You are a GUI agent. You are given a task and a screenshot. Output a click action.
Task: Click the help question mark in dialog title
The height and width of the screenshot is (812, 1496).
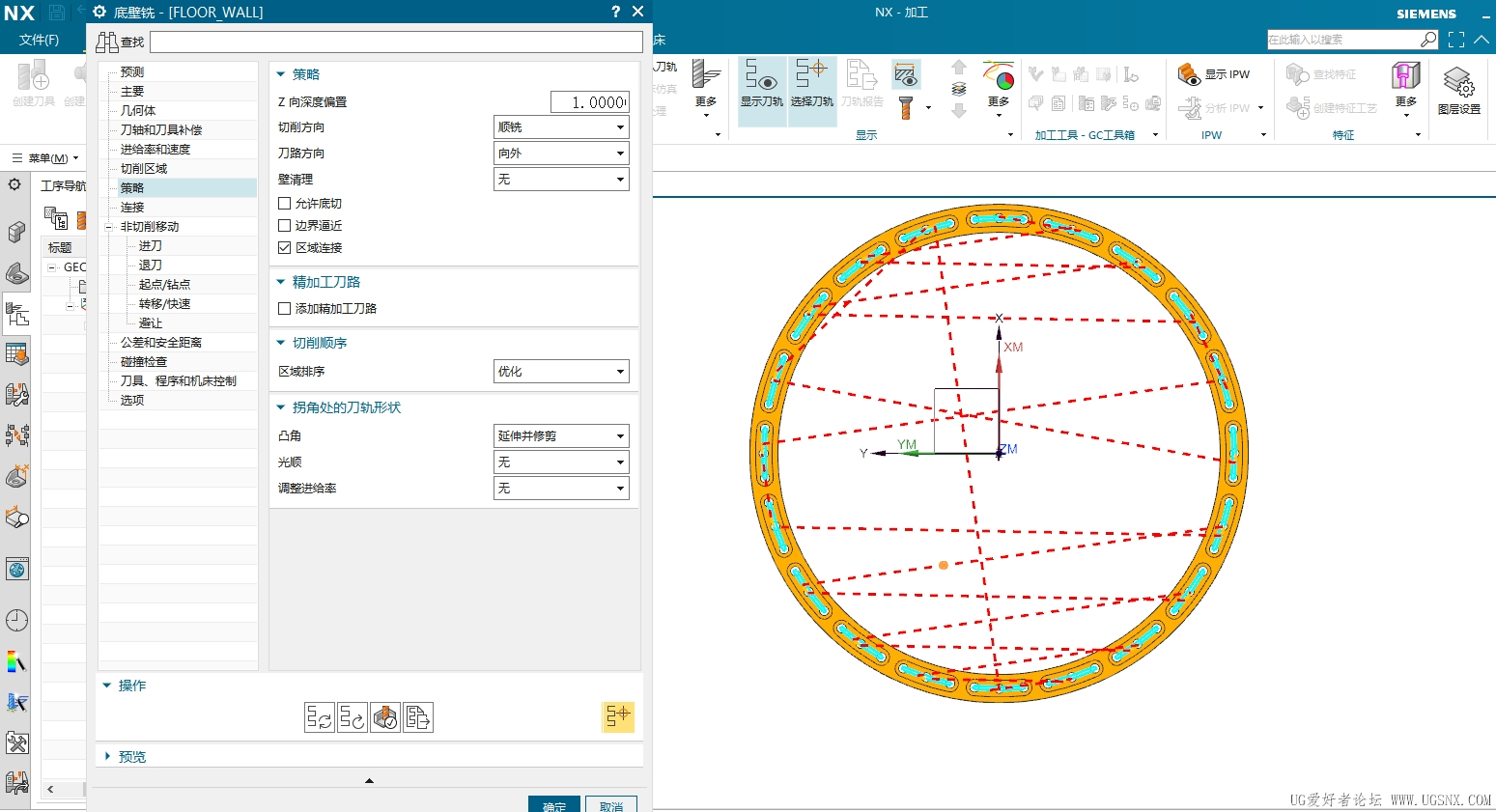click(615, 12)
